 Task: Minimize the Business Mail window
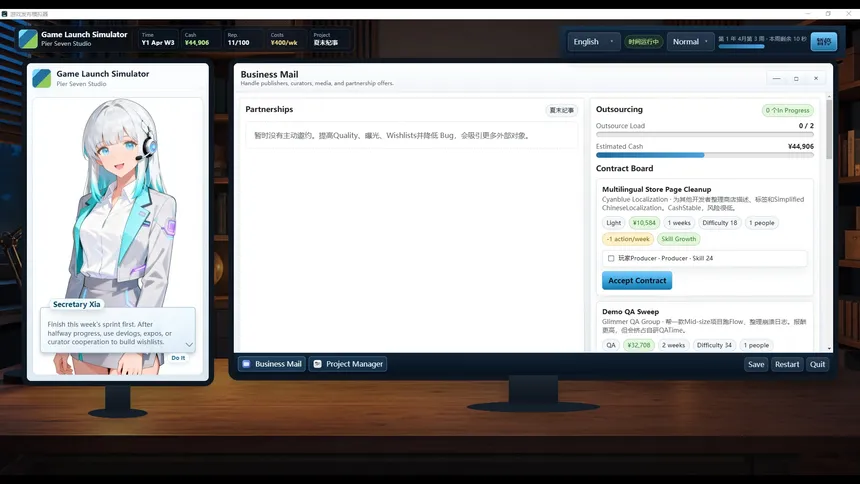tap(776, 78)
